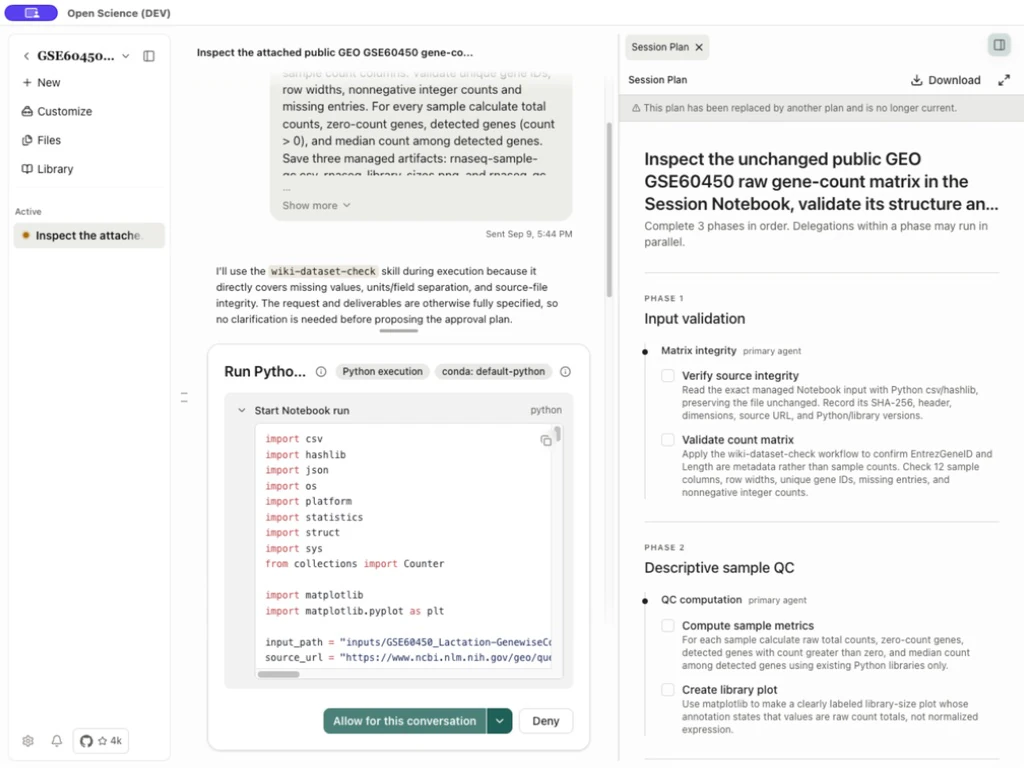Check the Validate count matrix checkbox
Image resolution: width=1024 pixels, height=768 pixels.
[x=667, y=440]
